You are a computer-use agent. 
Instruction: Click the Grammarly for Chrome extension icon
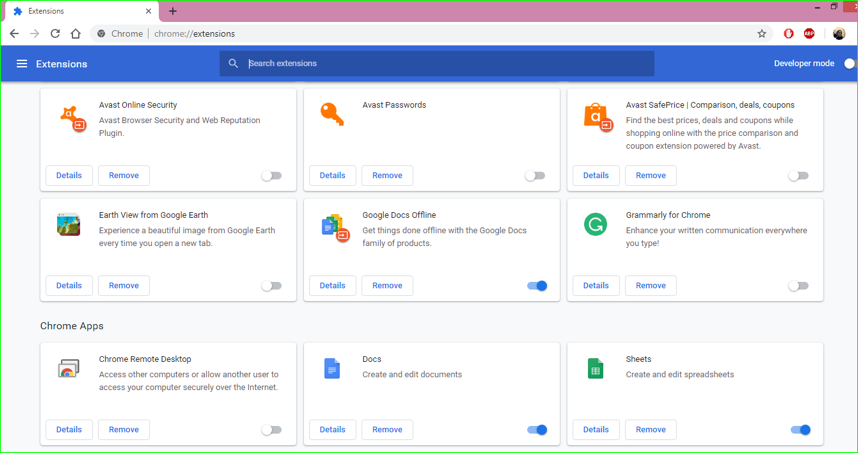595,225
